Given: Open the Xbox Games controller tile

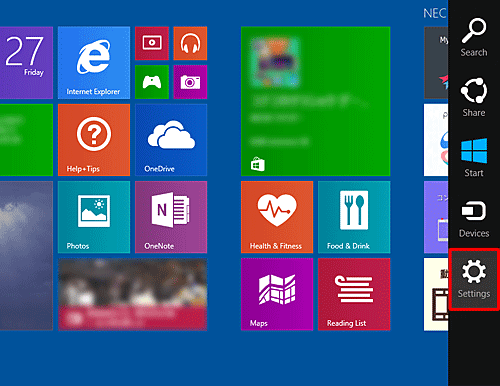Looking at the screenshot, I should tap(152, 82).
